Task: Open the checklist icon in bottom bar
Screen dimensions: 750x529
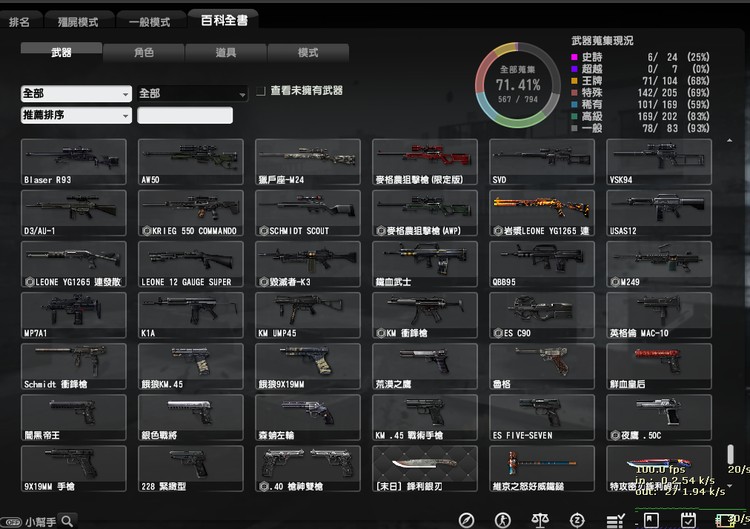Action: click(615, 520)
